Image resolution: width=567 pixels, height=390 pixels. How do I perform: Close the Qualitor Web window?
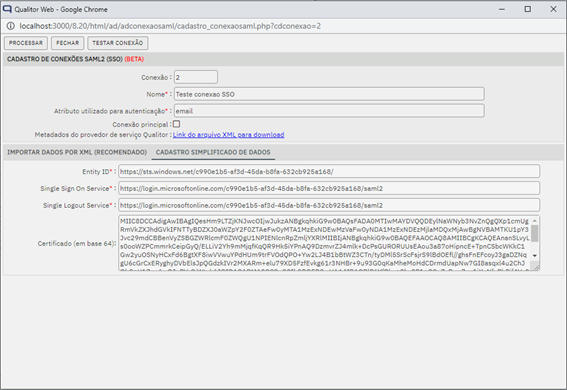553,9
